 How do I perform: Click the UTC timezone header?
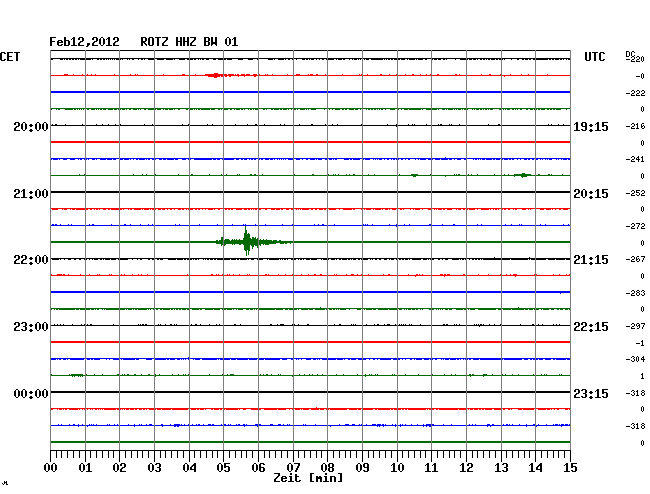594,57
